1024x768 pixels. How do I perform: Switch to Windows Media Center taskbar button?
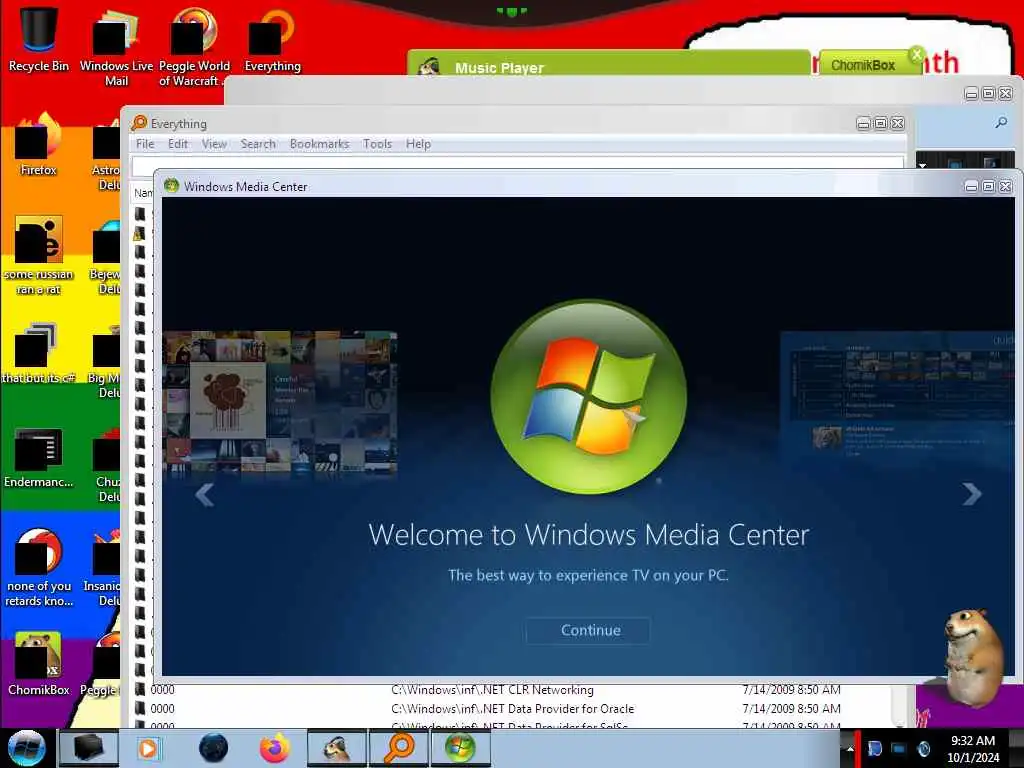click(460, 748)
